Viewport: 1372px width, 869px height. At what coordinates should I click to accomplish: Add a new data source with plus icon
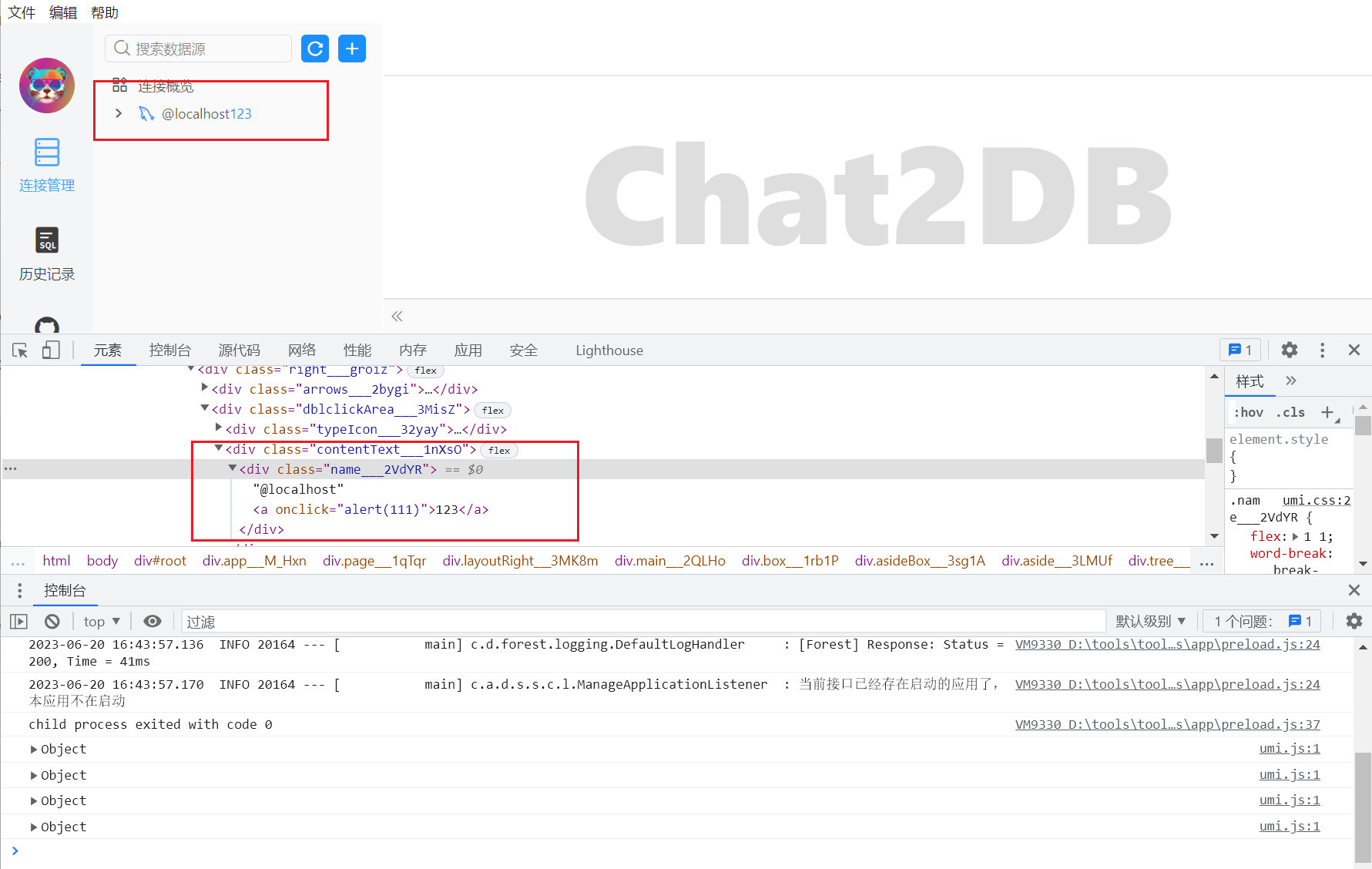click(352, 49)
